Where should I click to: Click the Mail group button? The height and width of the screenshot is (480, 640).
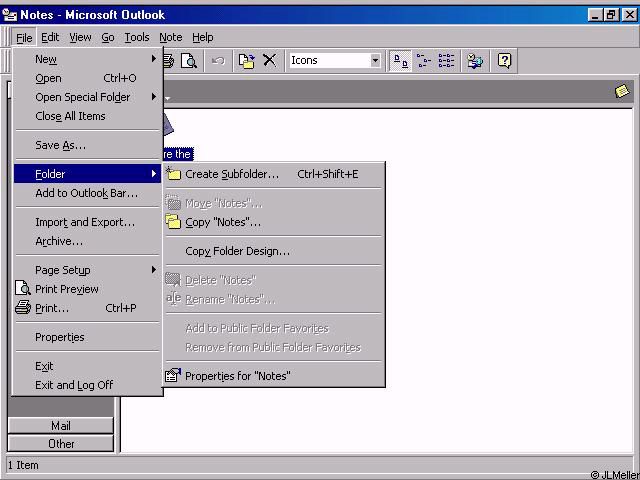(60, 426)
